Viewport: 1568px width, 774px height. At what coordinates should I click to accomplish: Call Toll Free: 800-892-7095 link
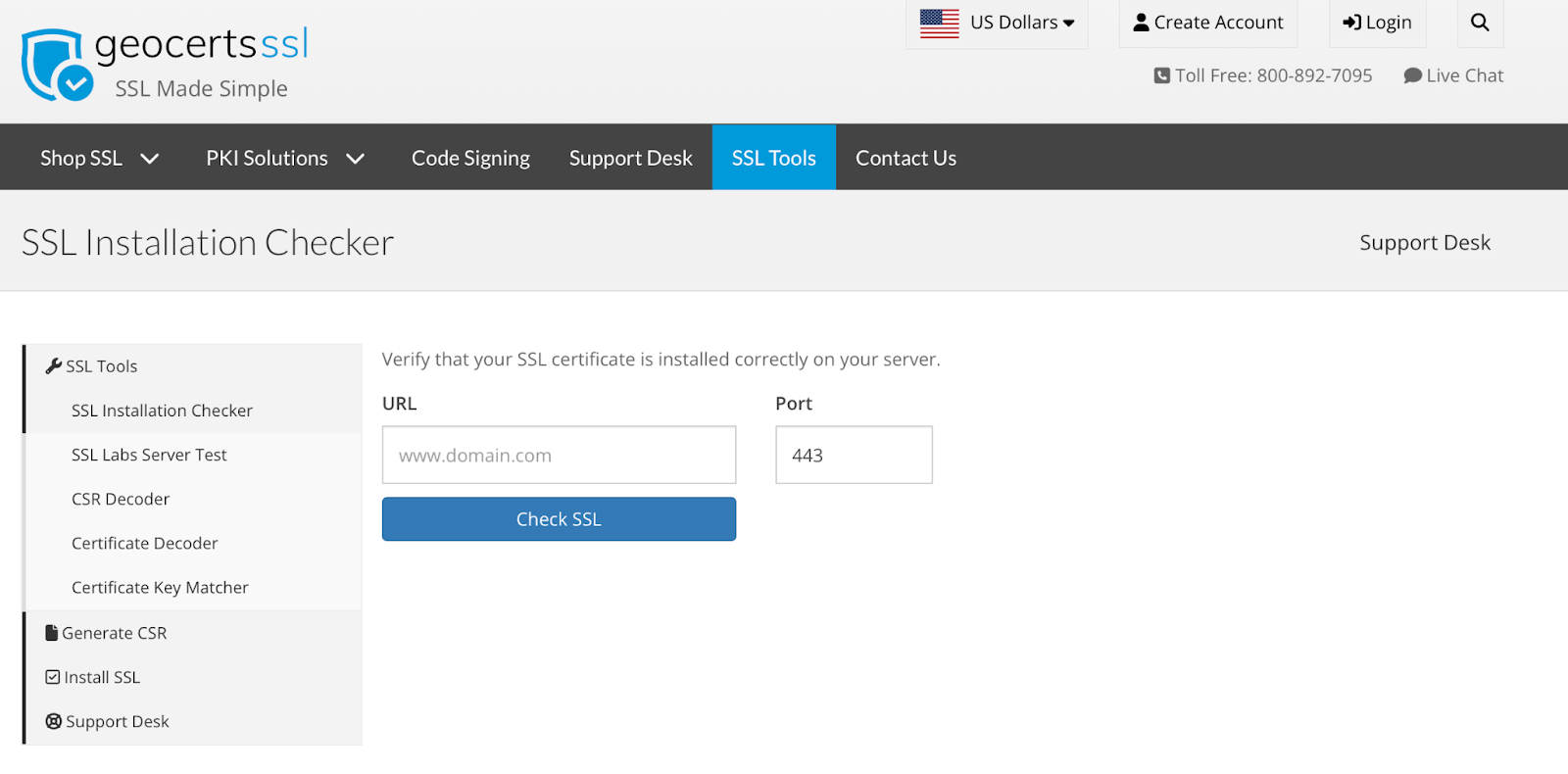click(x=1273, y=75)
